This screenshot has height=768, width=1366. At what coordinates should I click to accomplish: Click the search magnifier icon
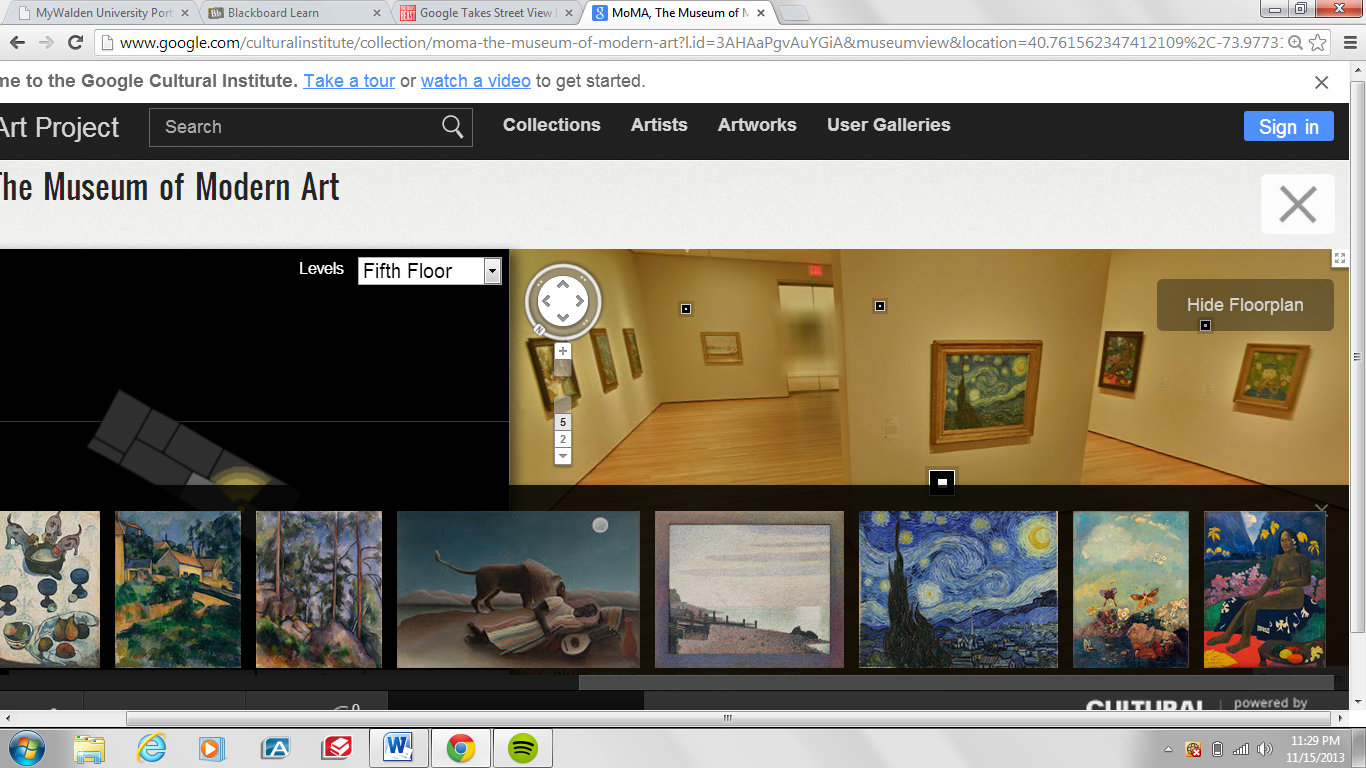point(452,127)
